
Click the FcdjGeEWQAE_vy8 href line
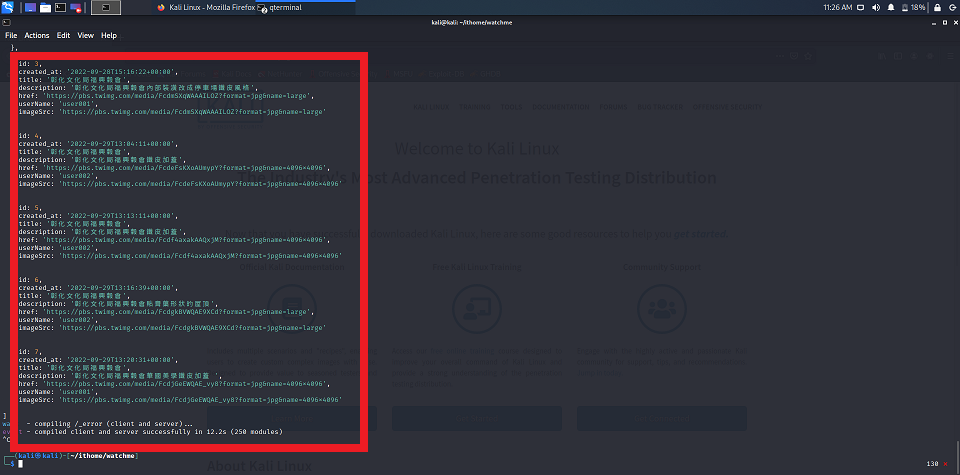175,384
